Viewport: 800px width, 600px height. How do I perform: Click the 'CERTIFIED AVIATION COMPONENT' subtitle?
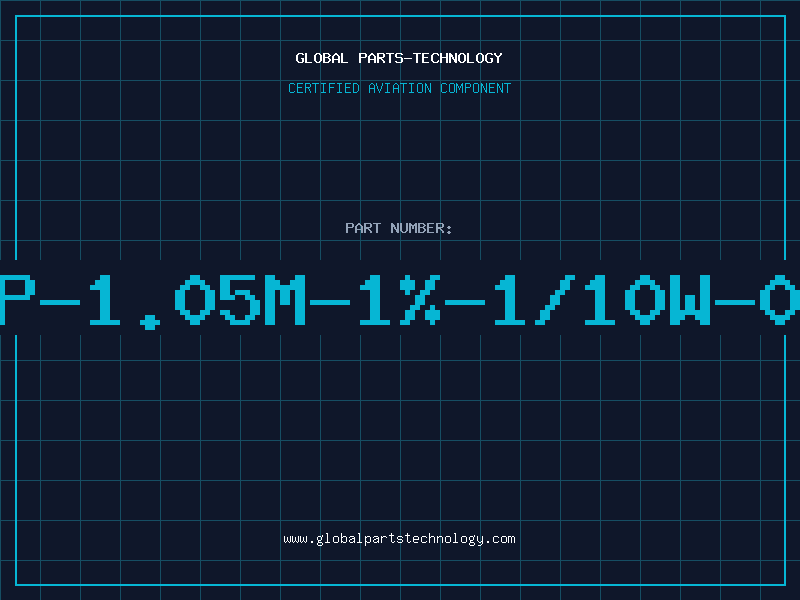399,88
